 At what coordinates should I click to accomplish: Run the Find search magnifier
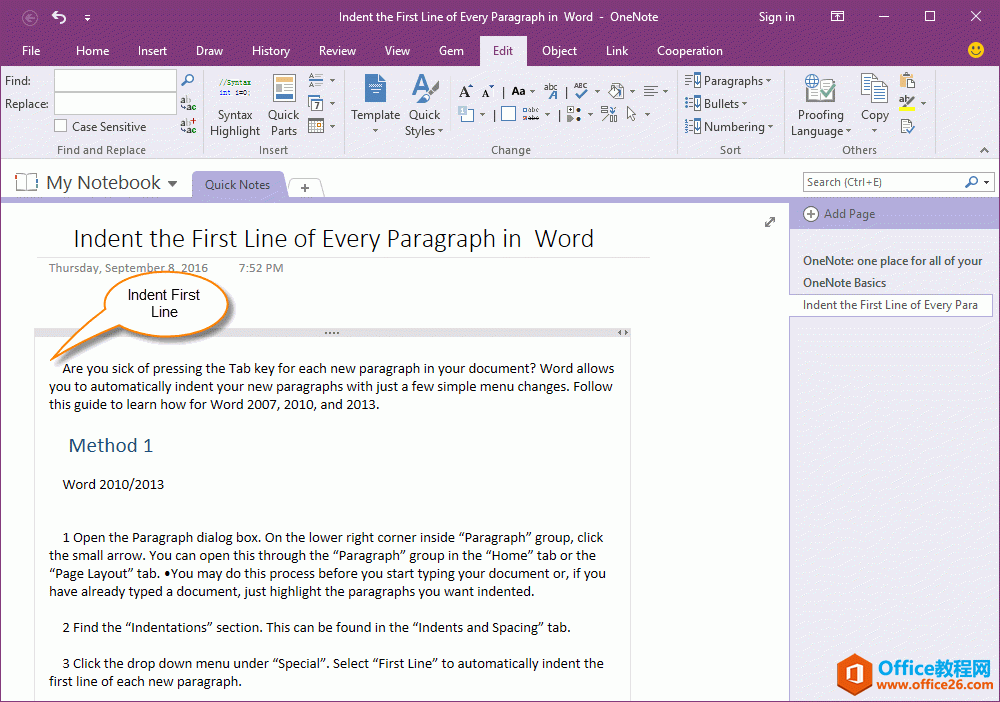(187, 80)
